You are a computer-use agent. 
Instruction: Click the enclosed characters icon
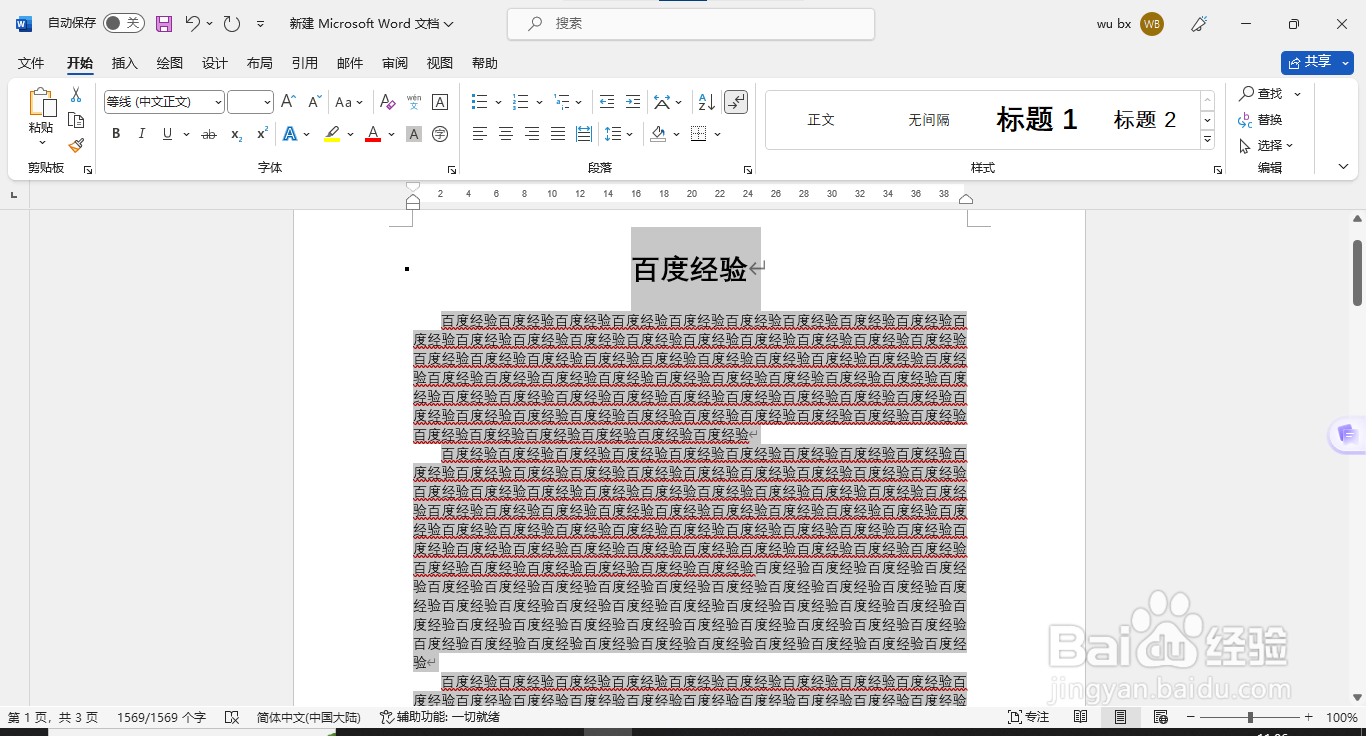[x=440, y=134]
